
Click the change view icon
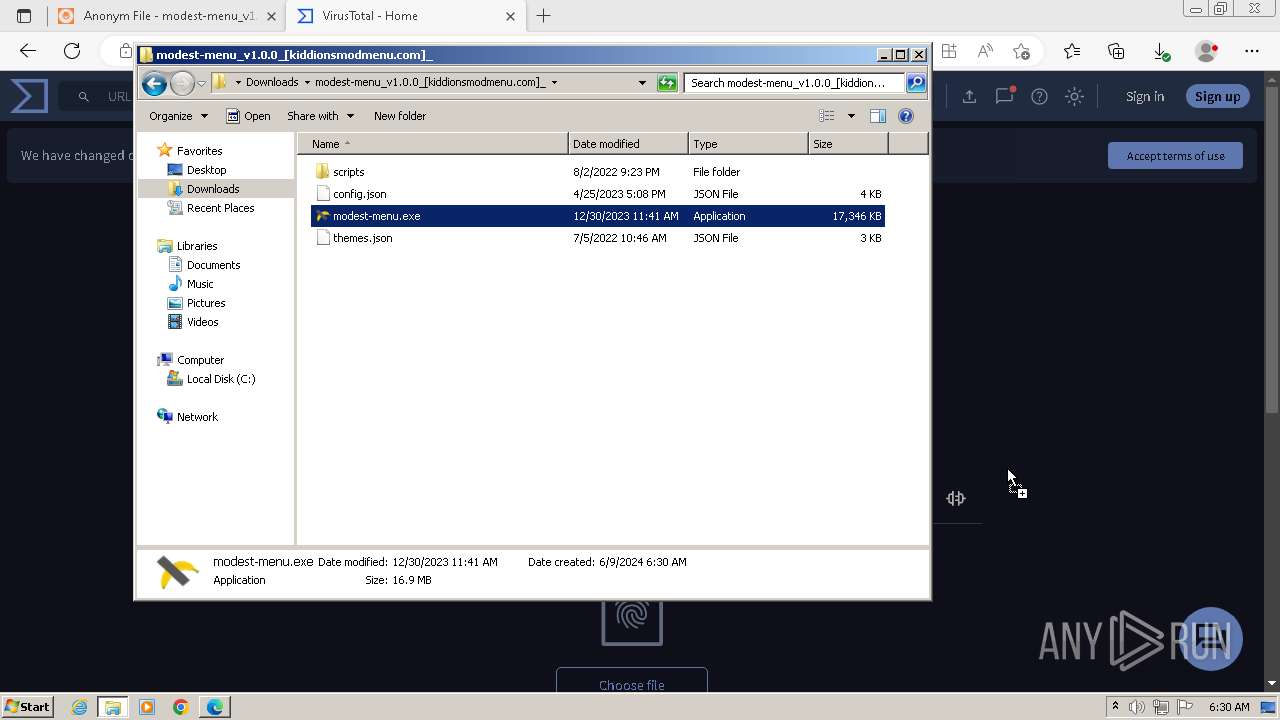[x=827, y=116]
